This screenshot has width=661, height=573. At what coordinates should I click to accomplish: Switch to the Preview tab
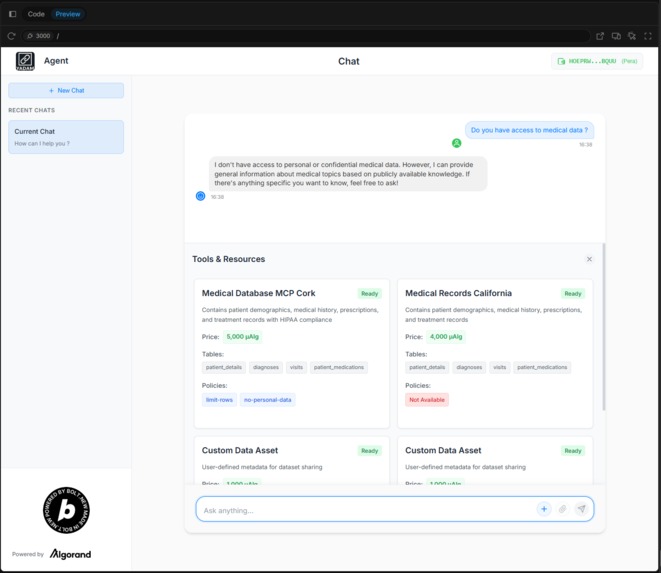pyautogui.click(x=67, y=14)
